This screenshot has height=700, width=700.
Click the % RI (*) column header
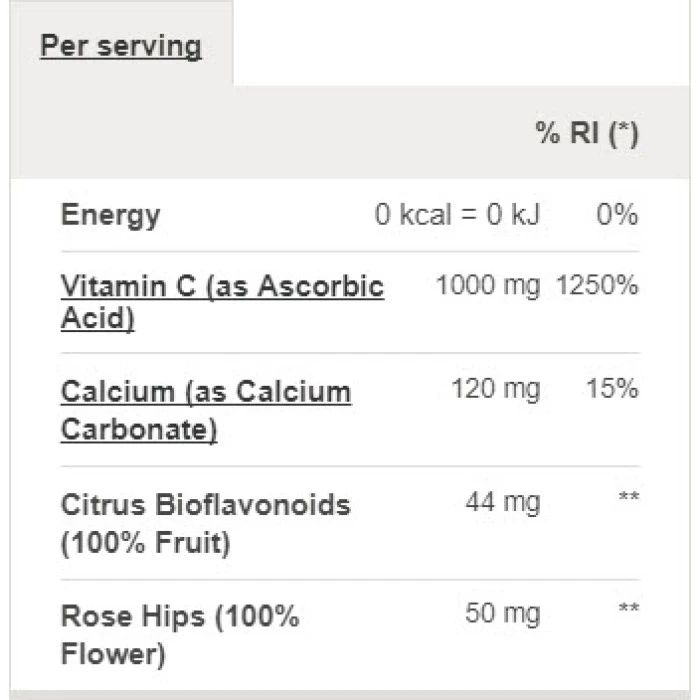587,134
